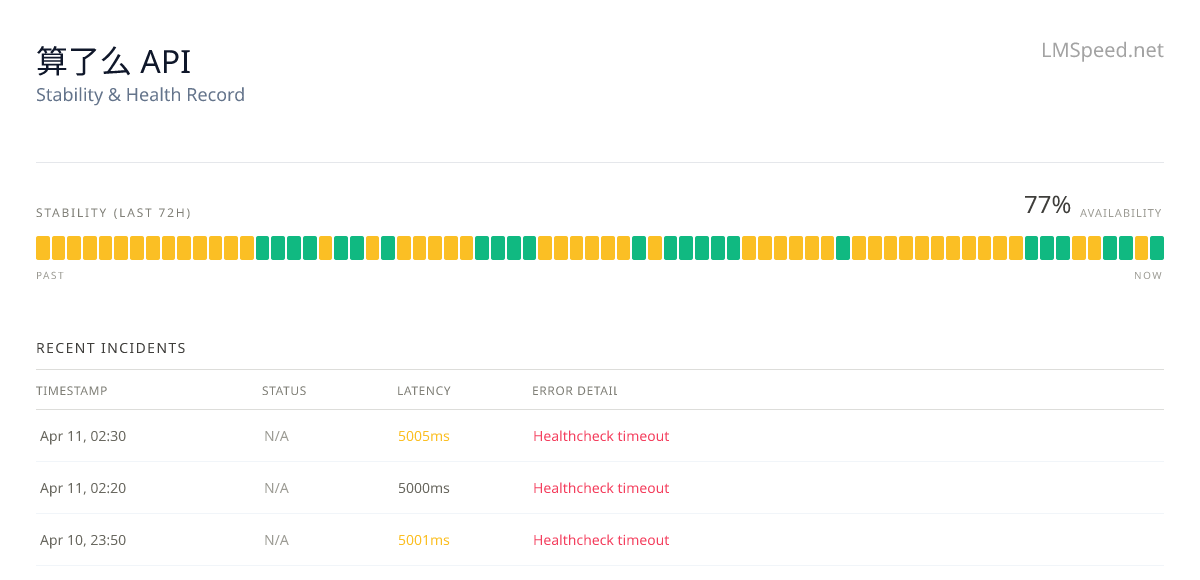Click N/A status in the Apr 11, 02:30 row
The image size is (1200, 580).
(x=276, y=436)
